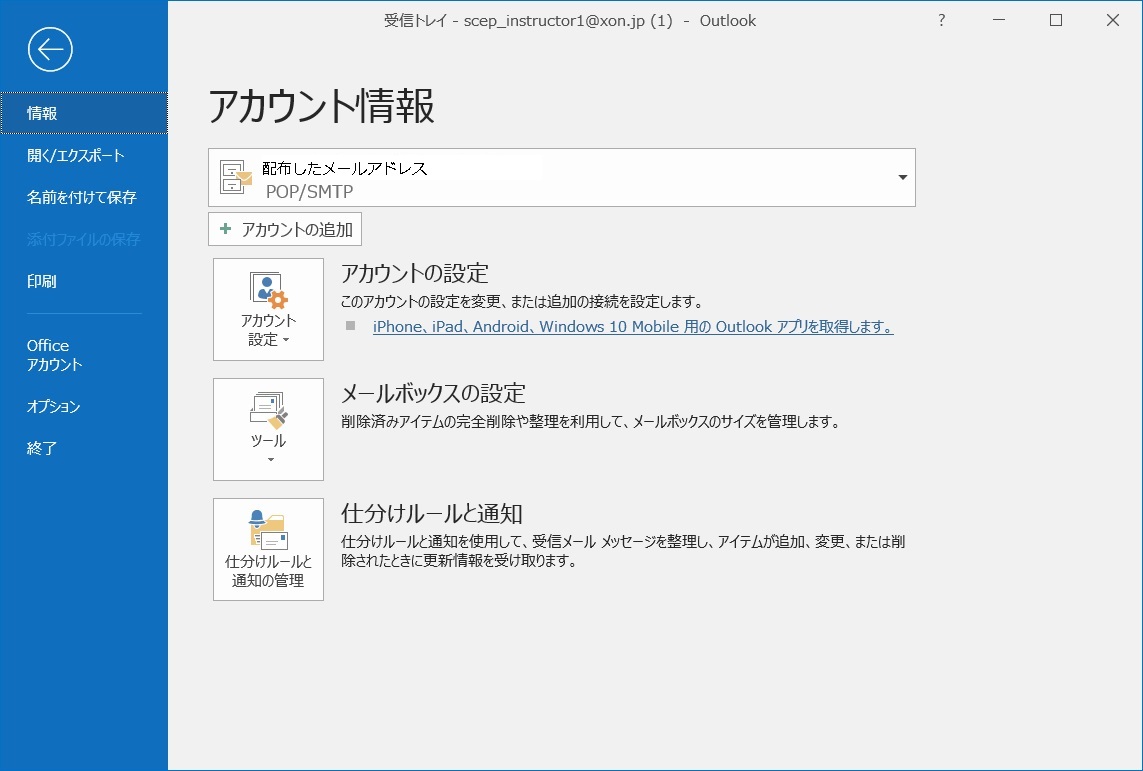Click the back arrow circle icon
This screenshot has width=1143, height=771.
coord(50,49)
